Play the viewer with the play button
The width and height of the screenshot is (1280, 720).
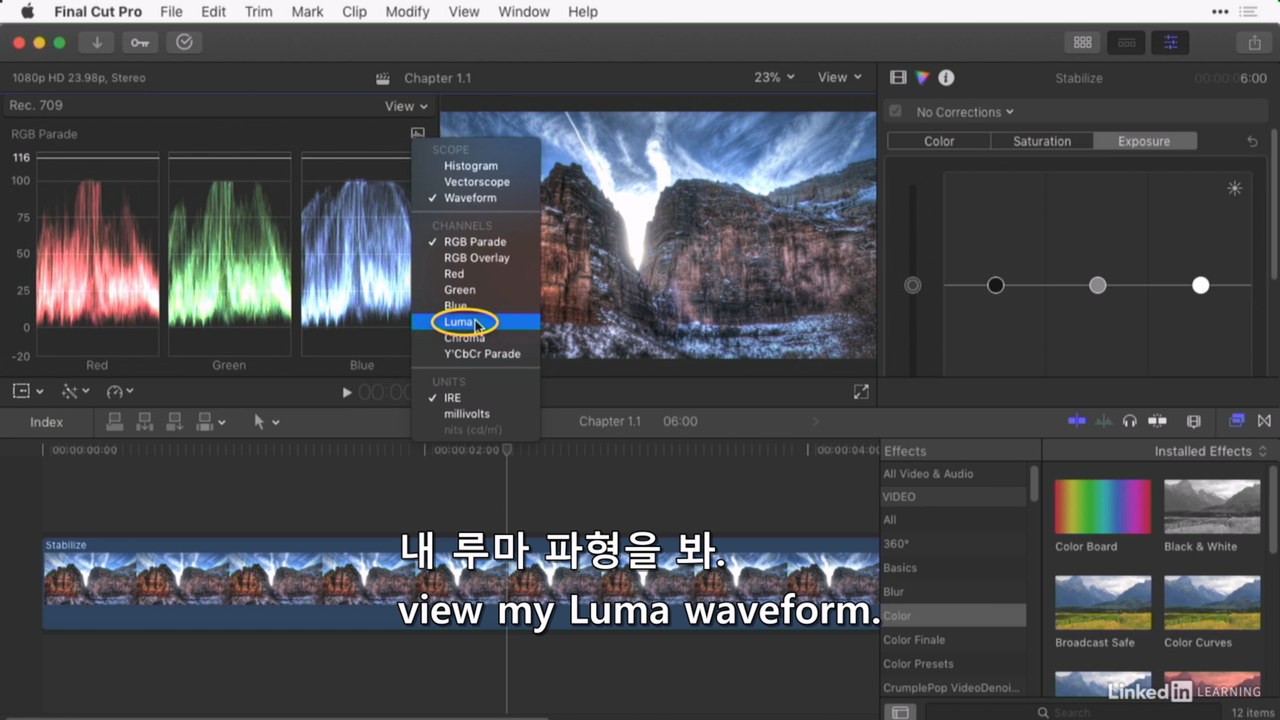347,392
